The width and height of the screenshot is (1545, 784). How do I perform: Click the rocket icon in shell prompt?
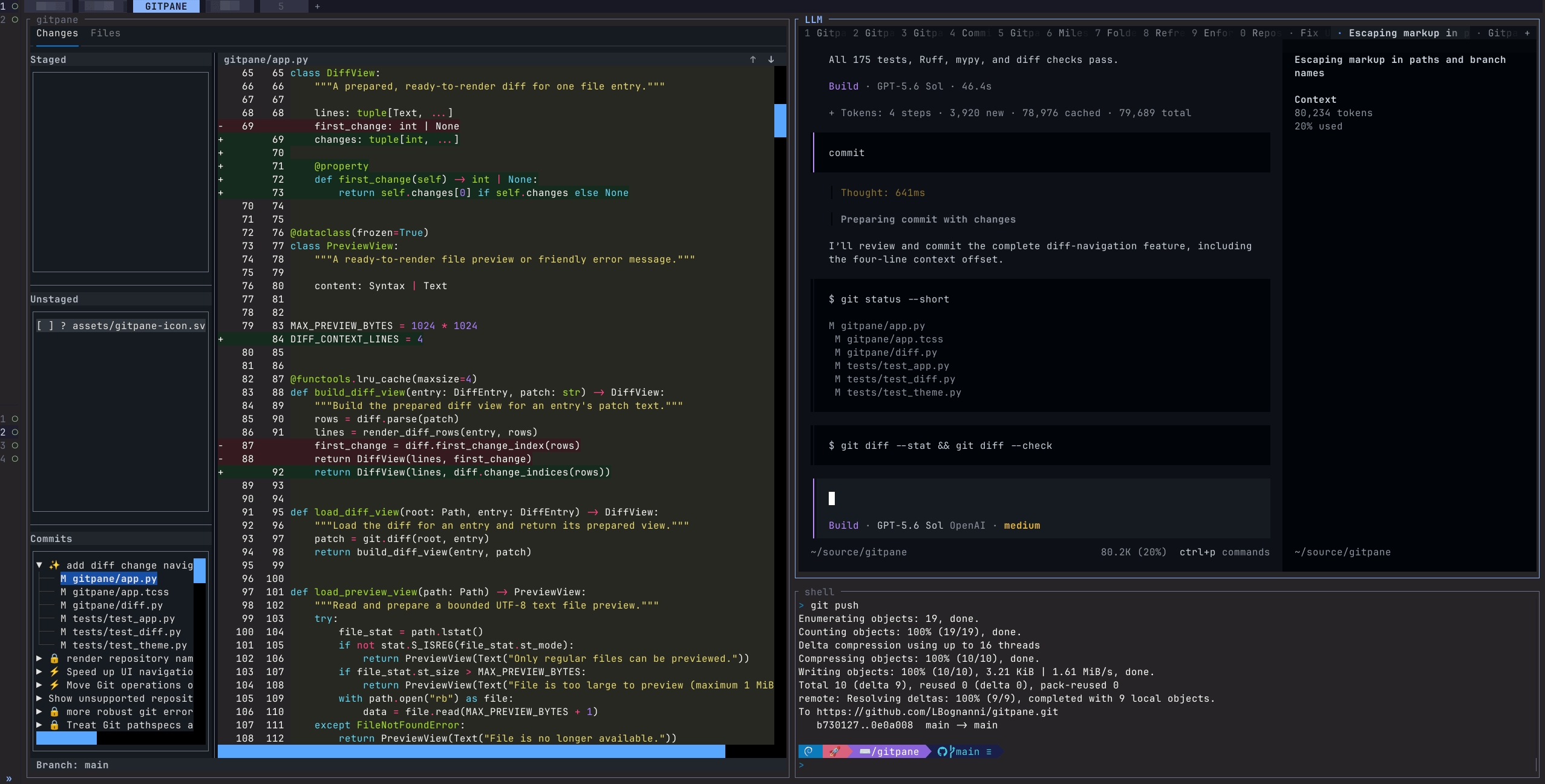(834, 751)
